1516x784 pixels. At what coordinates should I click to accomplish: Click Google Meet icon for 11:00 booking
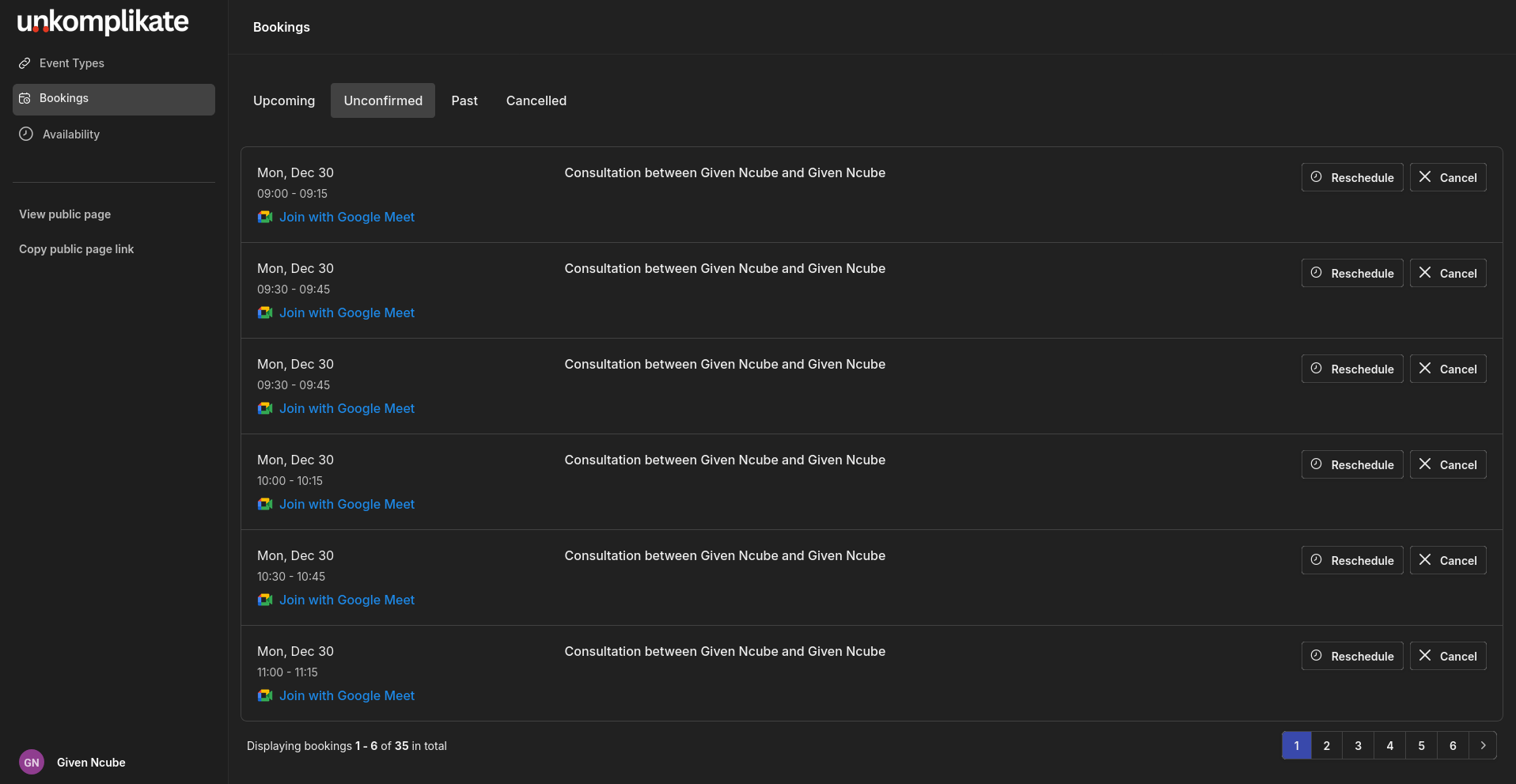(x=265, y=695)
